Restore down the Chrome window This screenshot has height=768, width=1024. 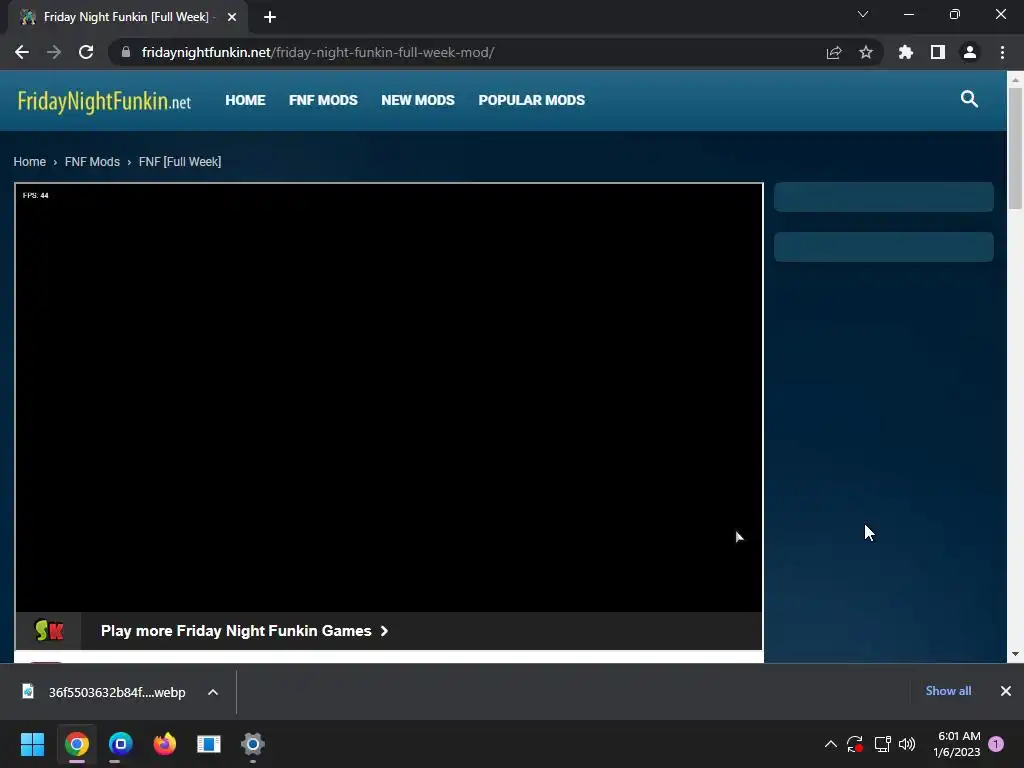click(x=954, y=14)
